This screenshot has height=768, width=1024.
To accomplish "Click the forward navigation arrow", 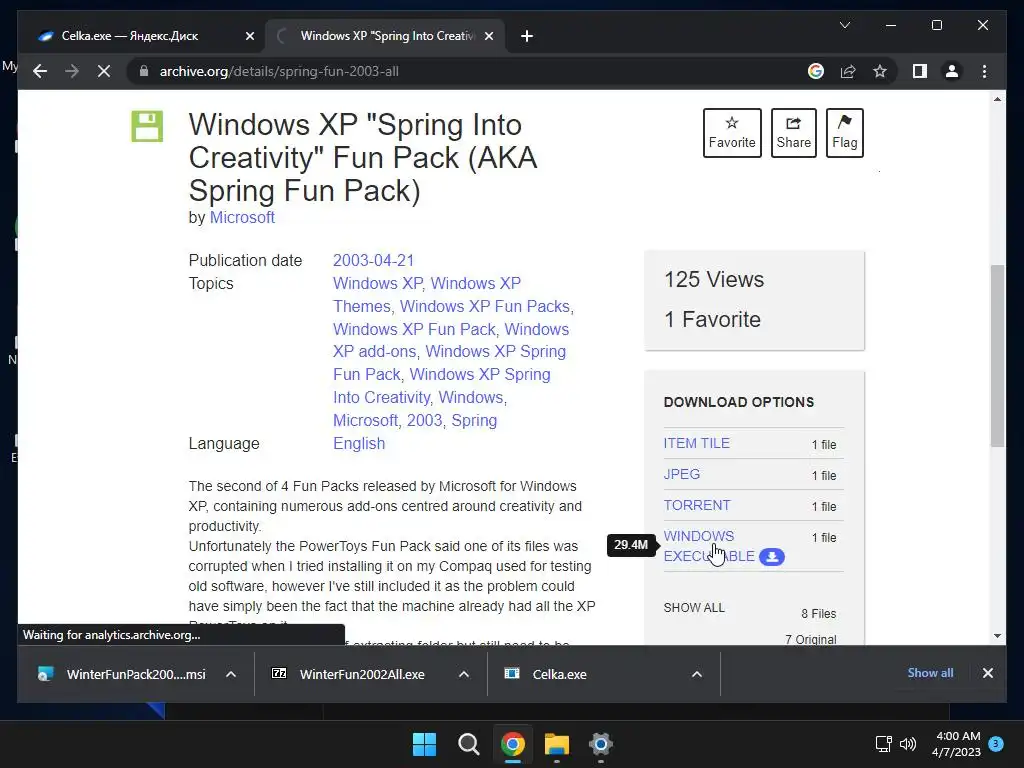I will [x=72, y=71].
